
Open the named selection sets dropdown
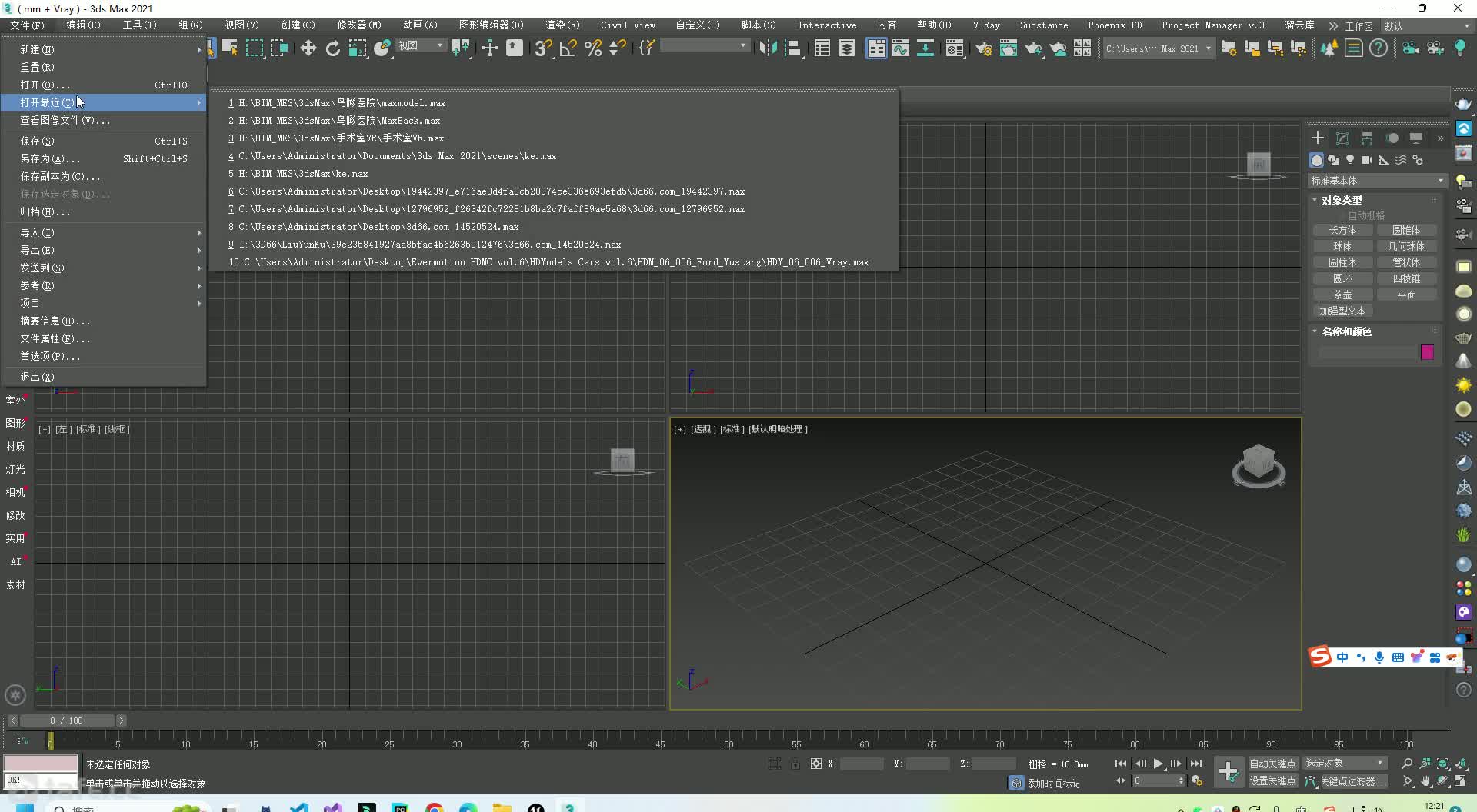point(705,46)
